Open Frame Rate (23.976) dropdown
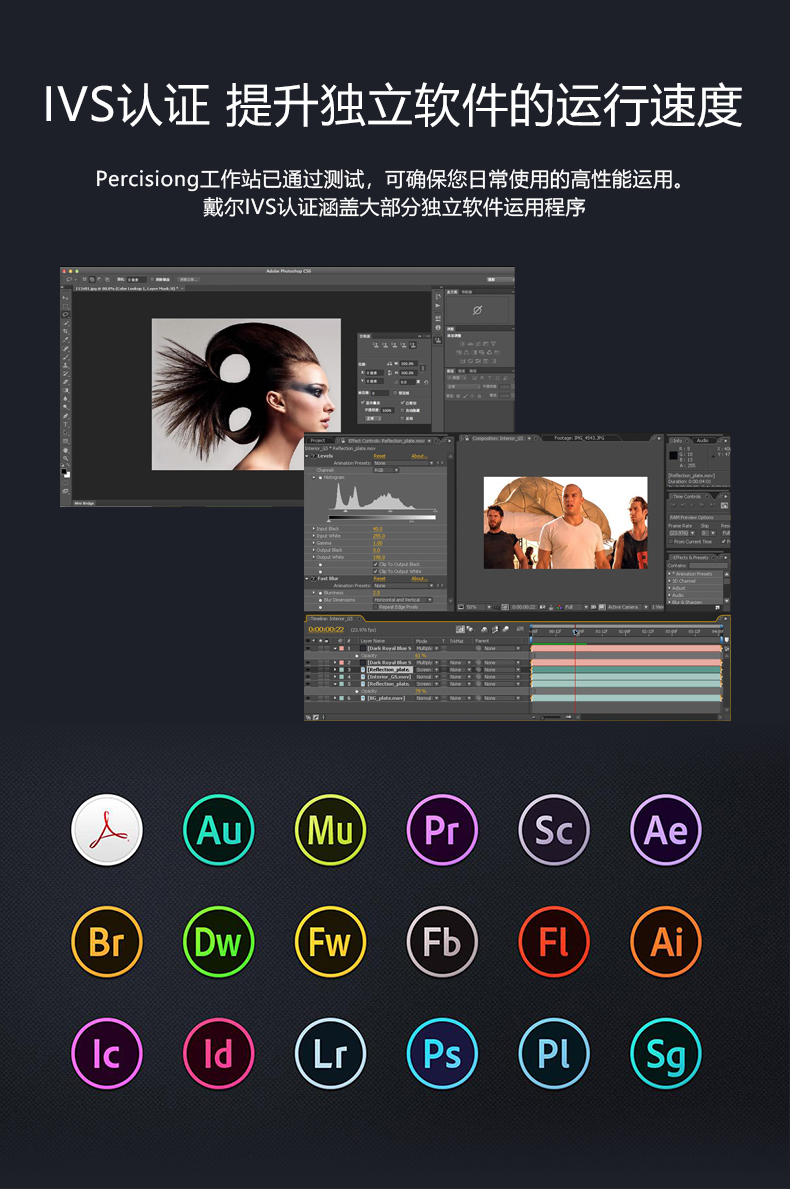 (x=681, y=533)
